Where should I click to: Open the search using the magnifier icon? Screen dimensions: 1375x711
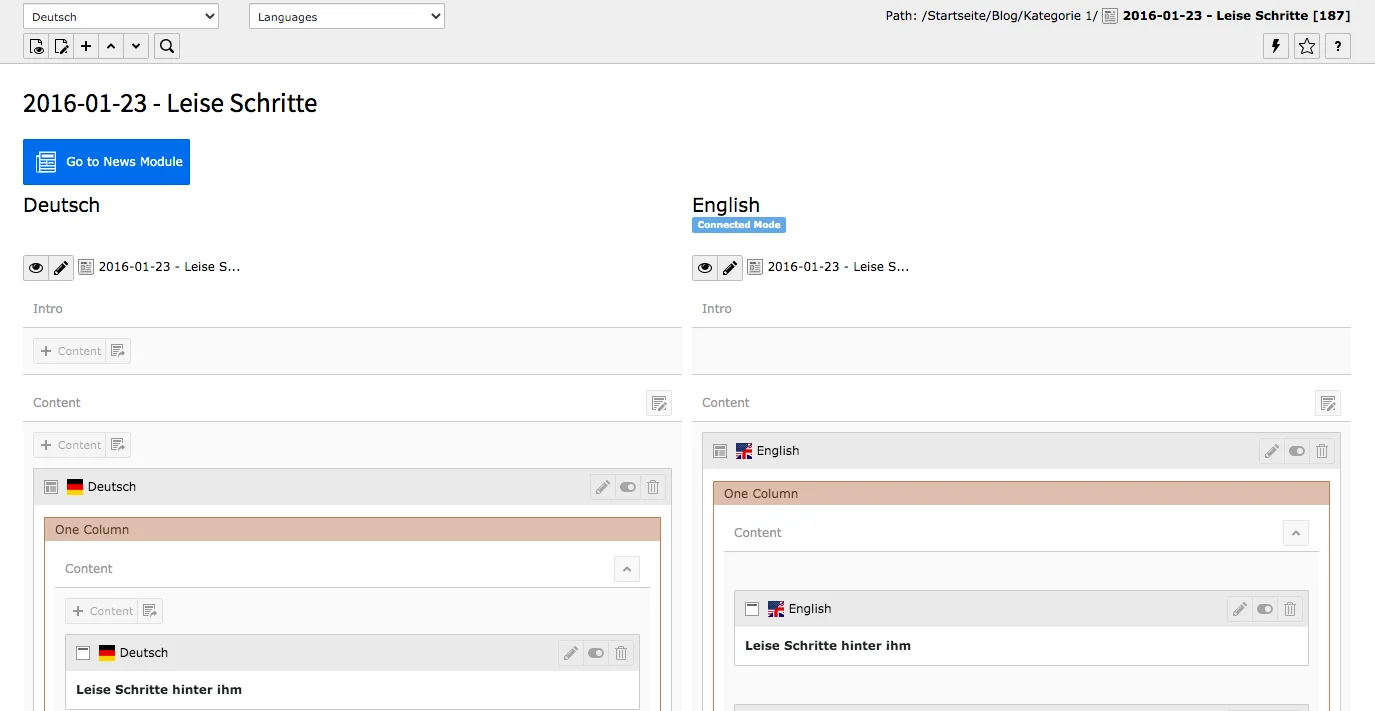pyautogui.click(x=166, y=46)
